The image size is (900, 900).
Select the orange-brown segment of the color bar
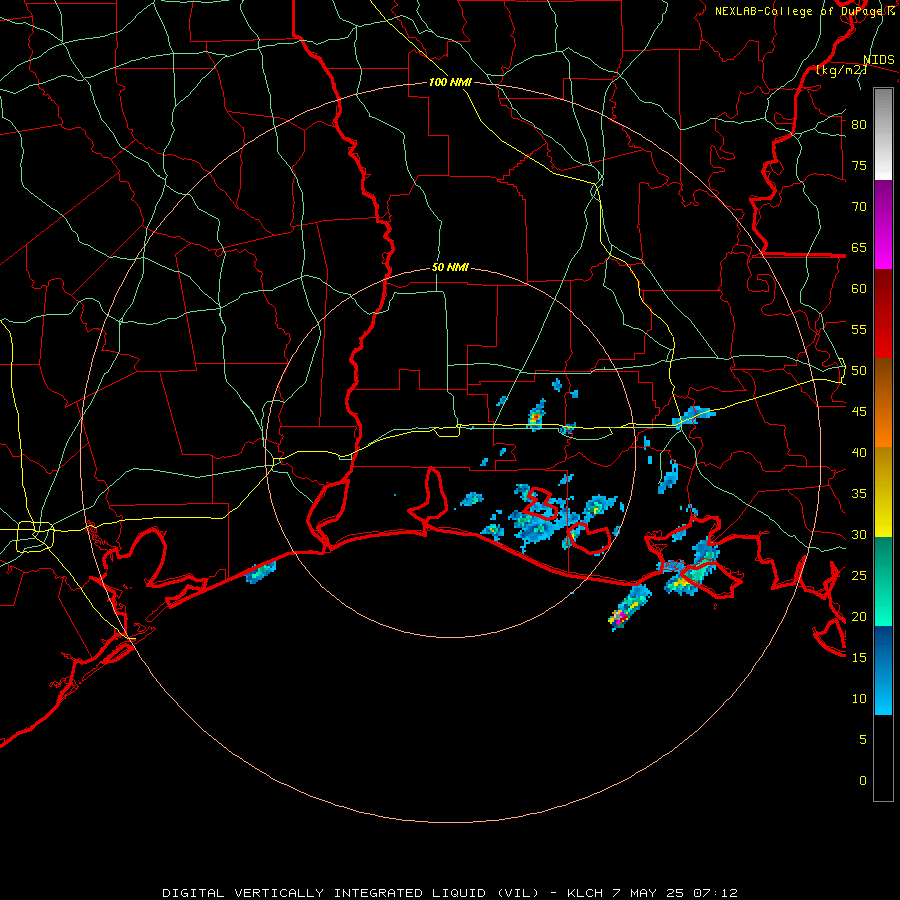coord(883,404)
